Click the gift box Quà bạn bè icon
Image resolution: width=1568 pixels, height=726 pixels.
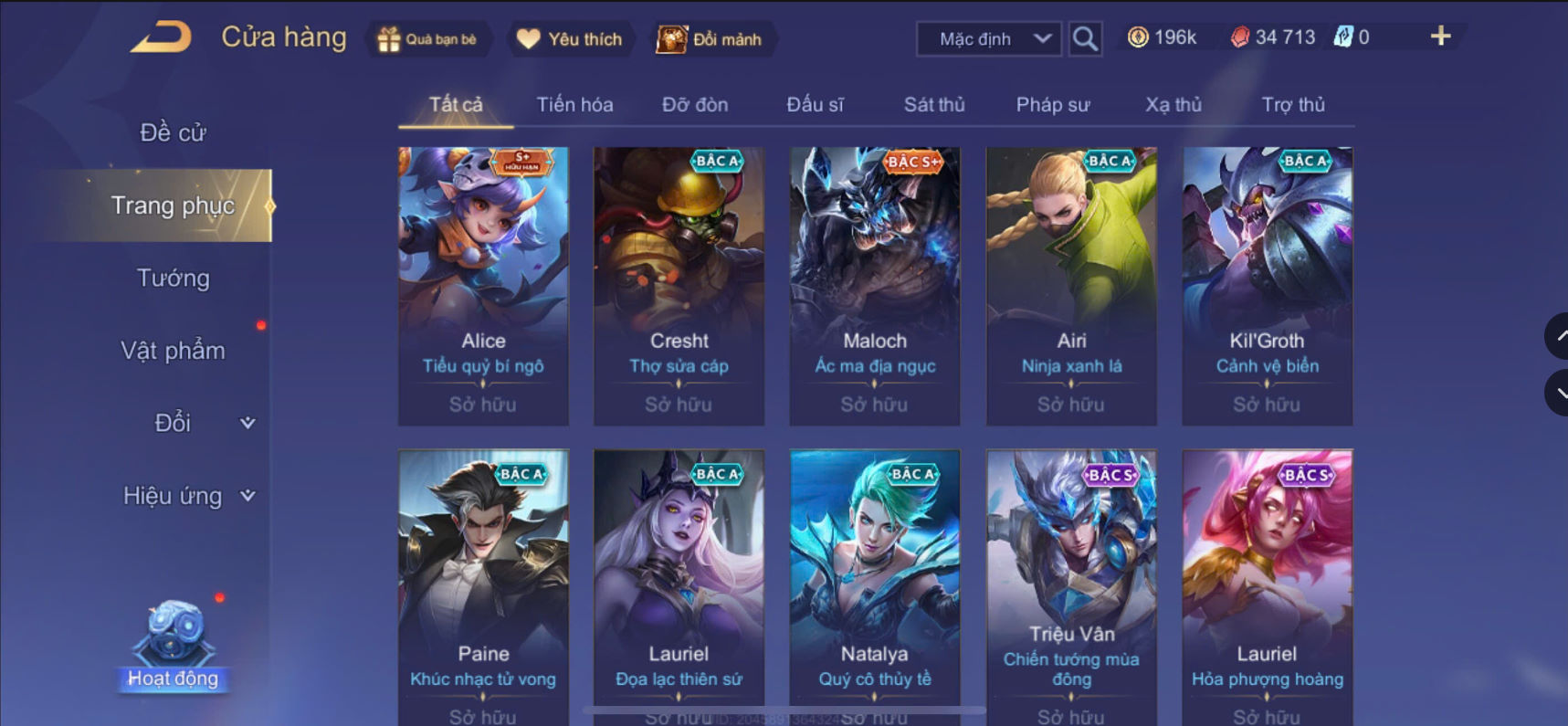coord(389,39)
